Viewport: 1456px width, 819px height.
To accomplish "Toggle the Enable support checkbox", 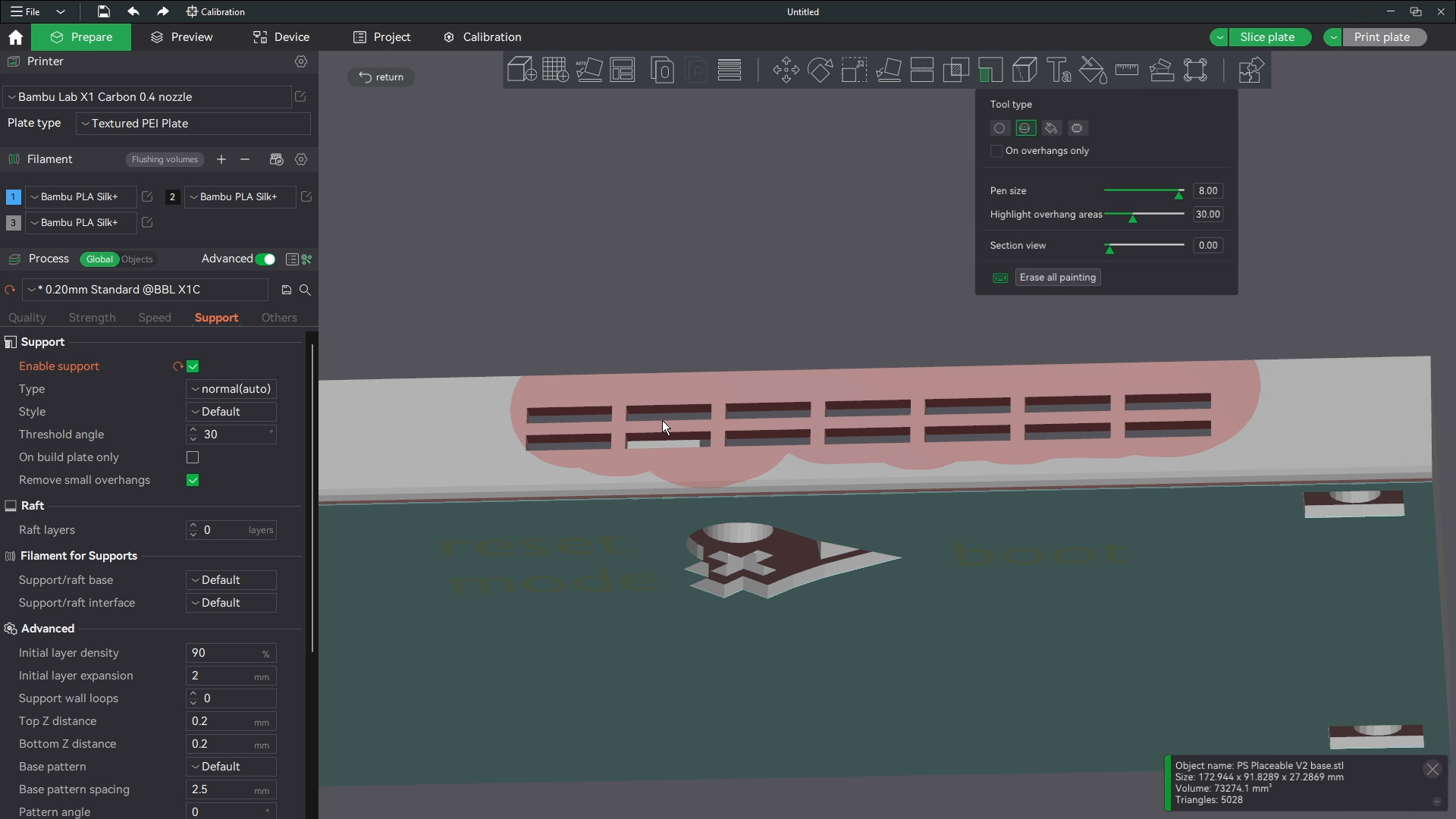I will [193, 366].
